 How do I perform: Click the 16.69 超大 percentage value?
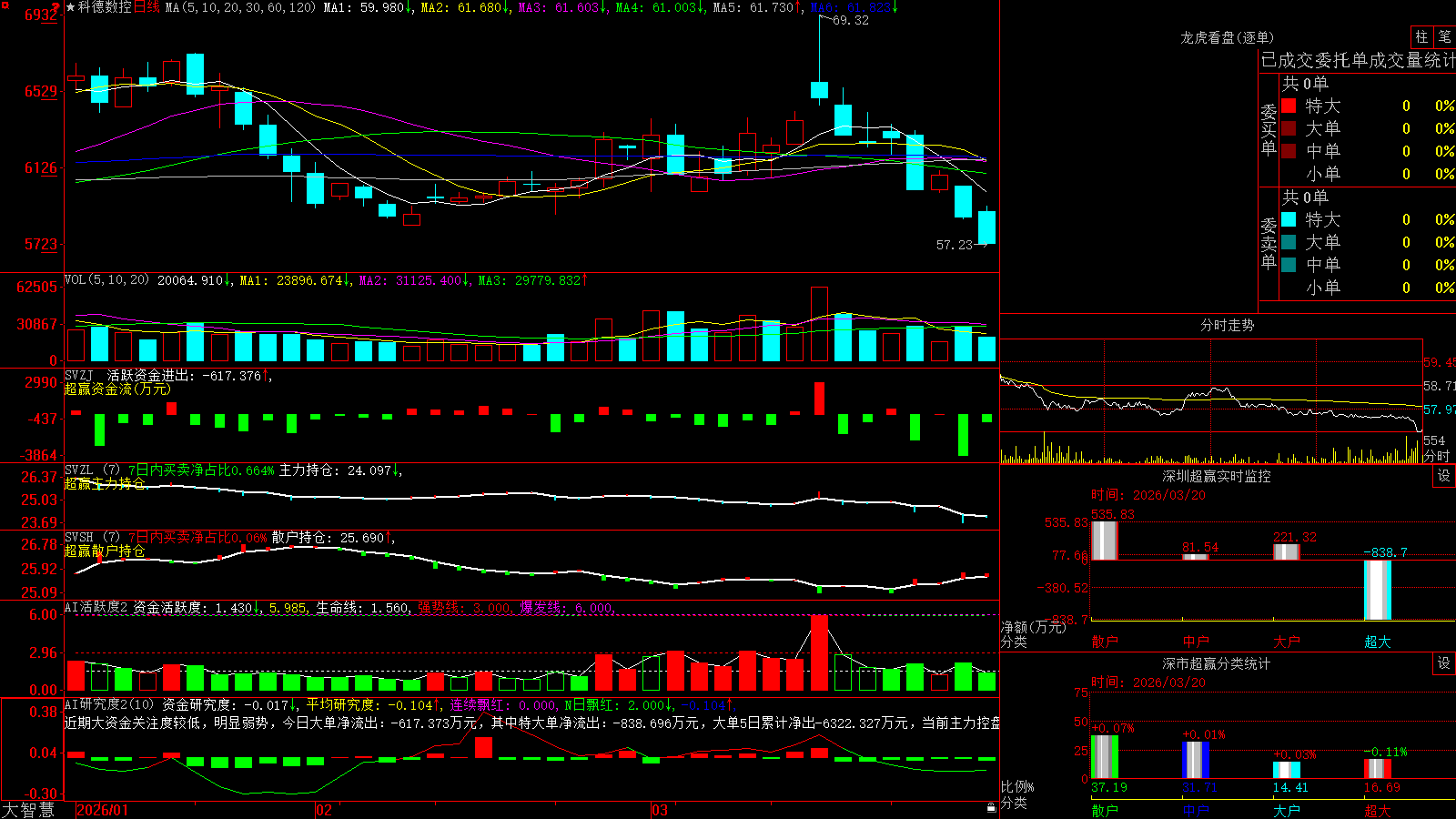1381,787
